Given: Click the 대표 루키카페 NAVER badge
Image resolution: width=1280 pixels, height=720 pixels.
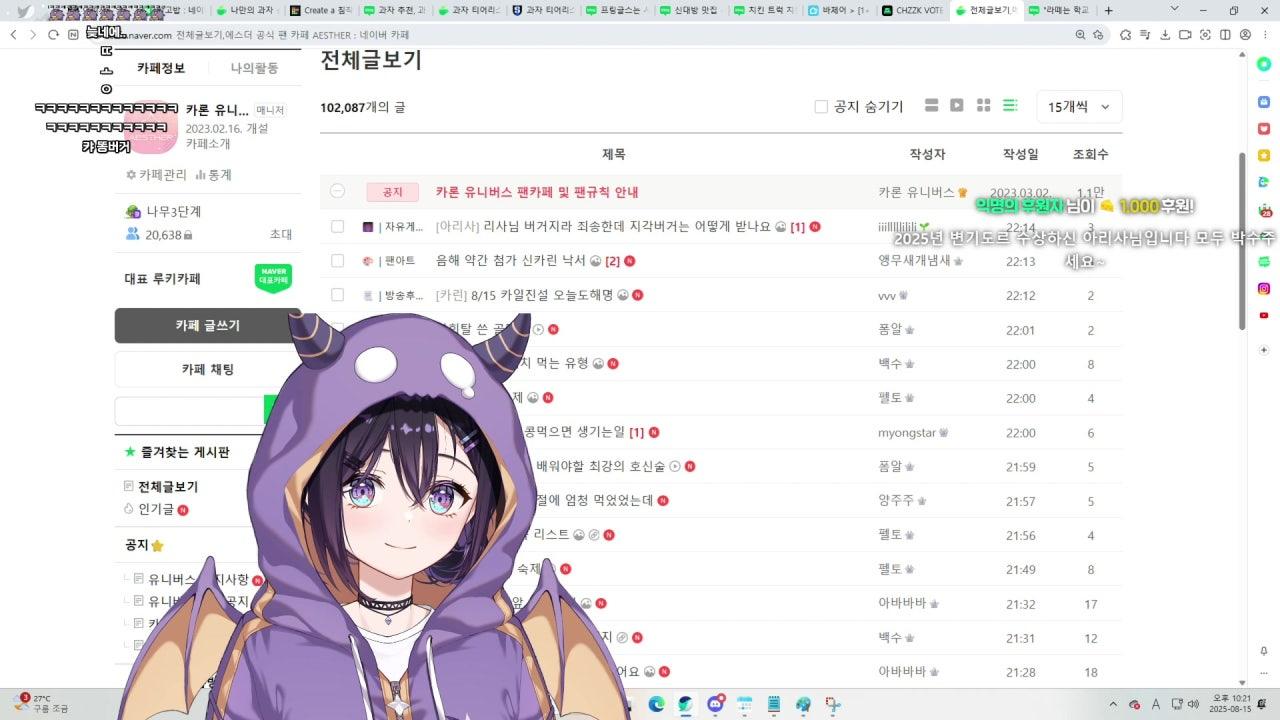Looking at the screenshot, I should (273, 278).
